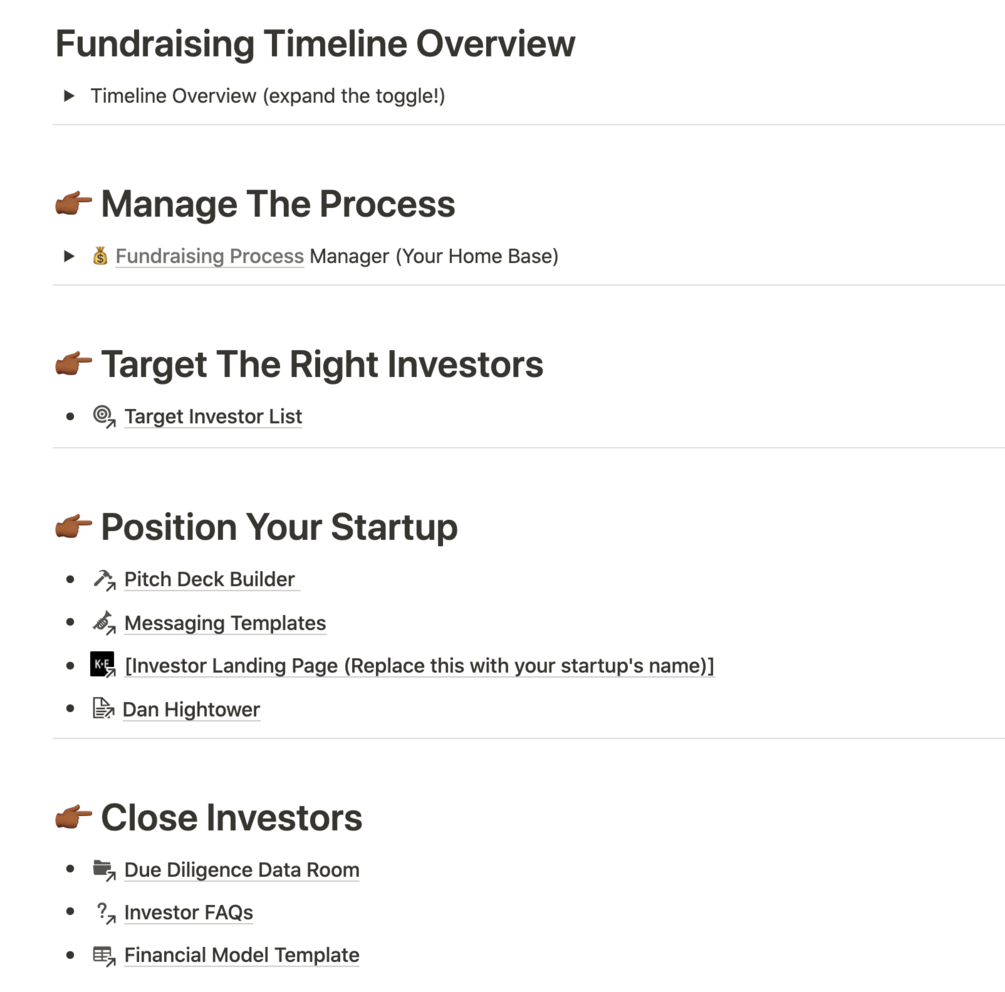Click the table icon beside Financial Model Template
Viewport: 1005px width, 992px height.
pyautogui.click(x=104, y=955)
